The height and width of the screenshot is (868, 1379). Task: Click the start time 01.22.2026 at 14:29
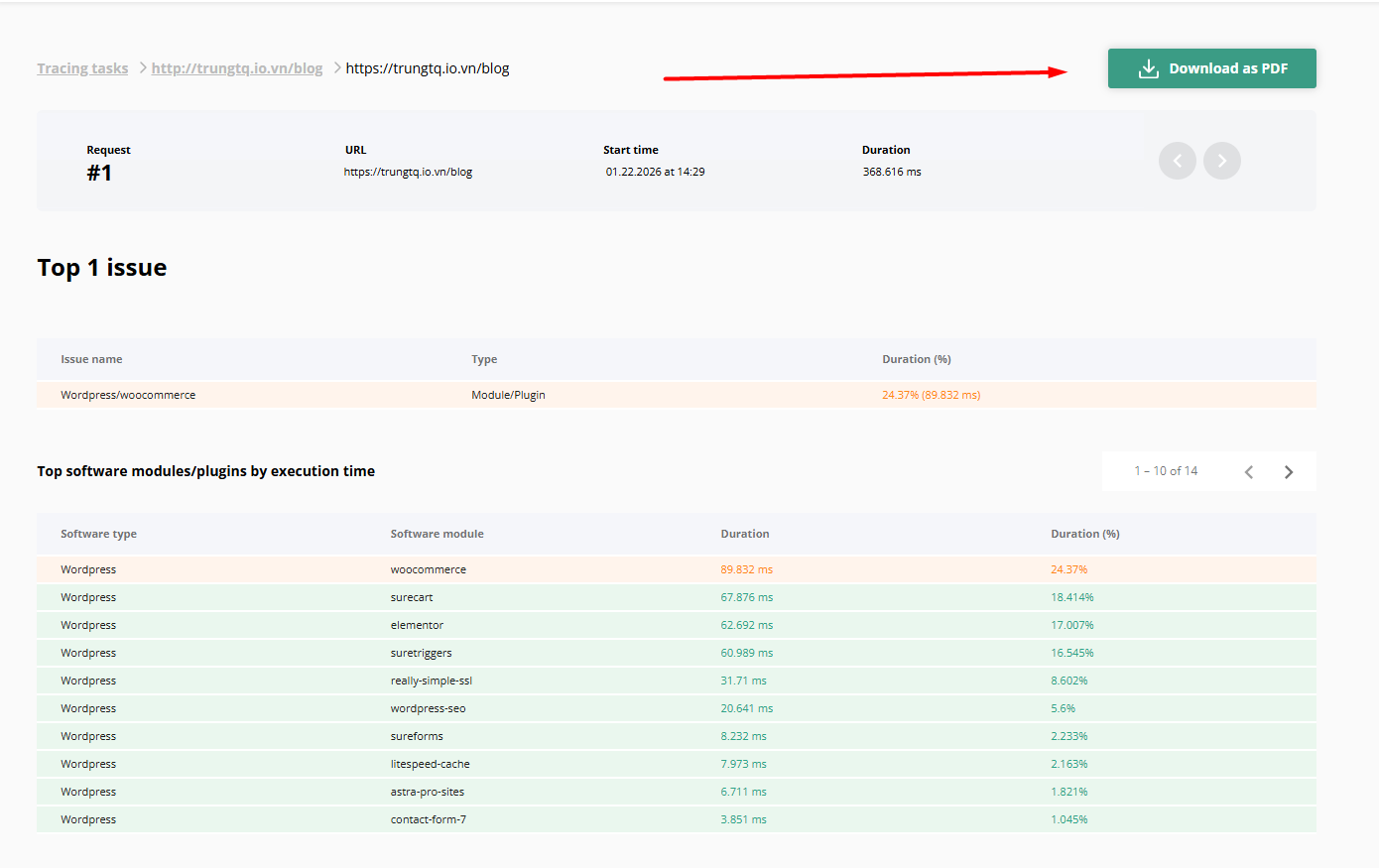(x=656, y=172)
